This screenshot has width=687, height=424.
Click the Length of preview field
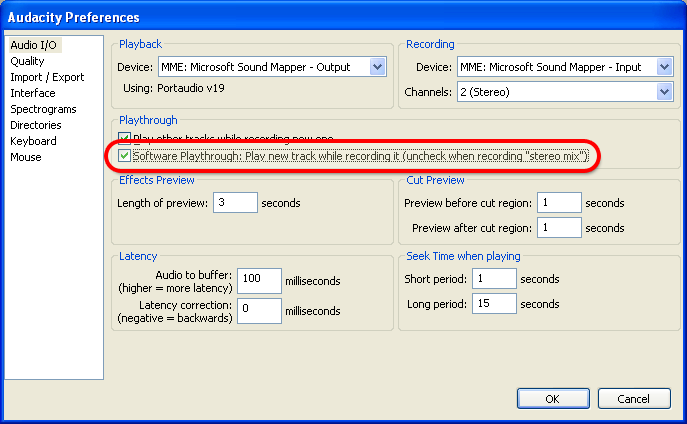pyautogui.click(x=236, y=202)
